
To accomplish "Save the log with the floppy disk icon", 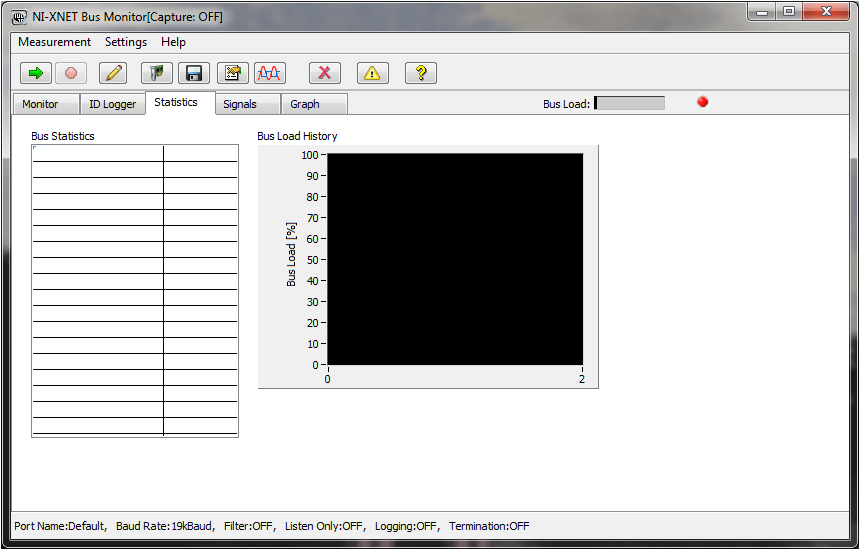I will pos(194,73).
